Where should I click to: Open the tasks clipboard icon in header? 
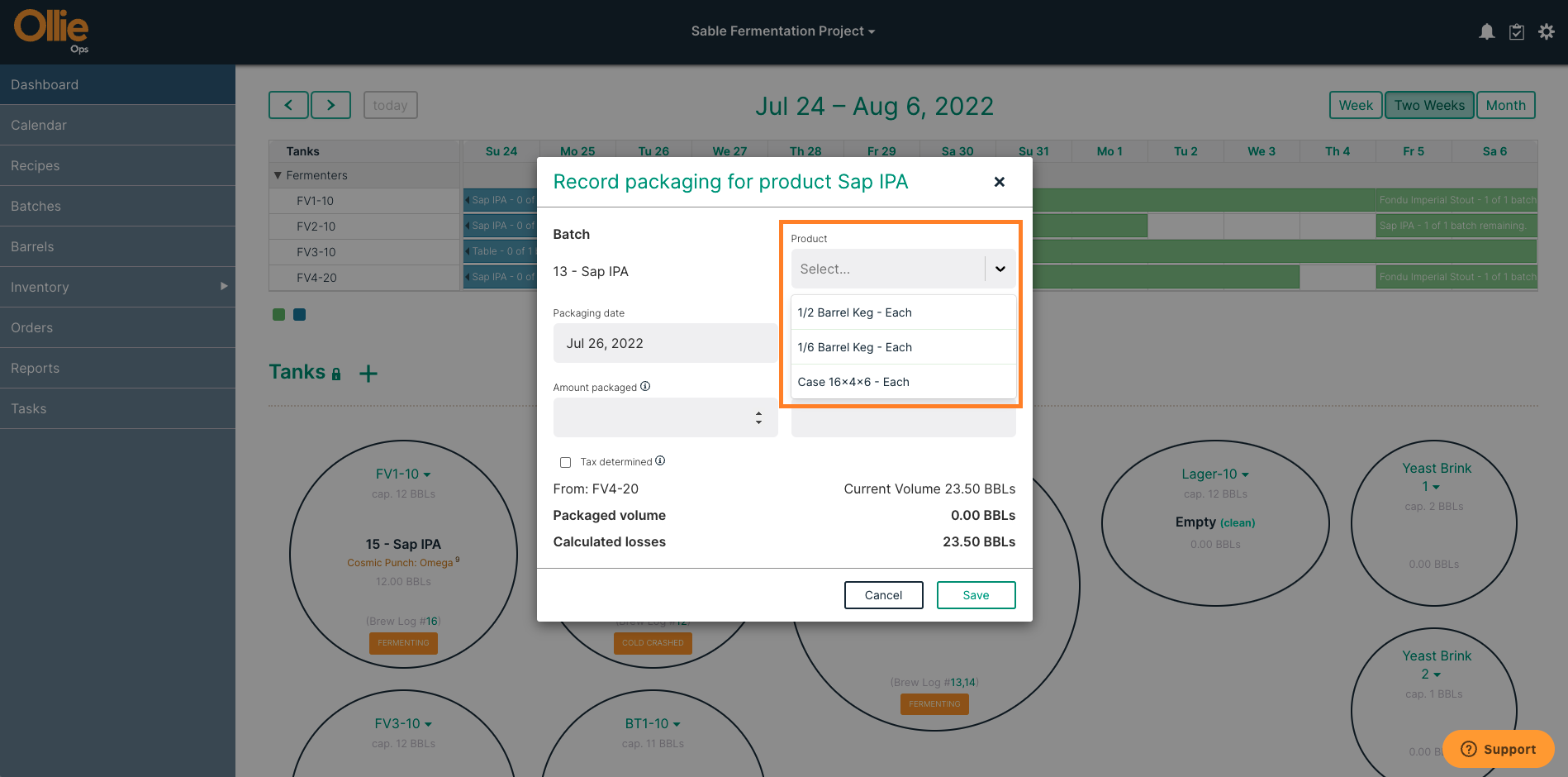point(1517,31)
